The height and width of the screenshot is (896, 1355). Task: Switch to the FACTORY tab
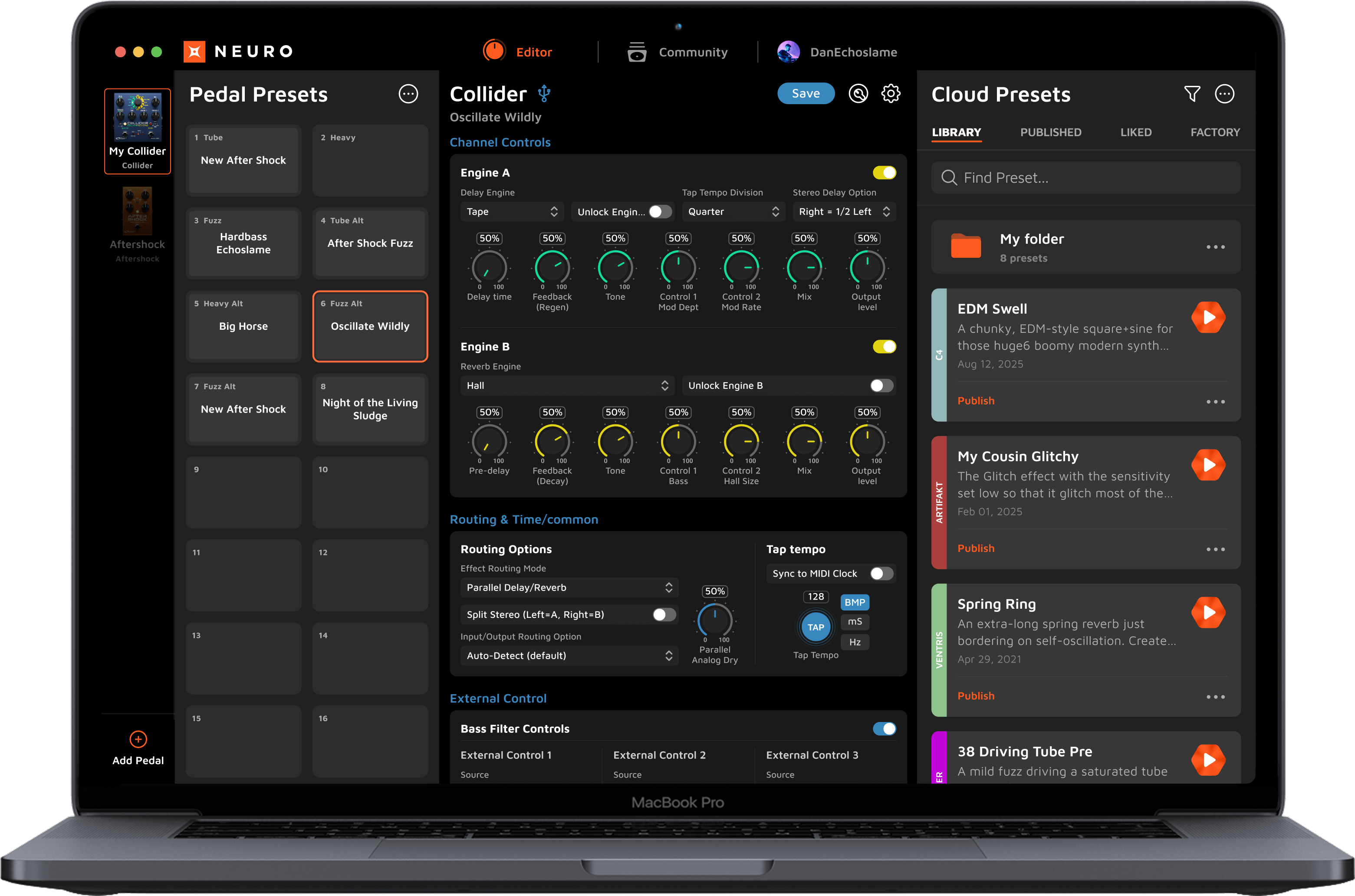click(1215, 132)
